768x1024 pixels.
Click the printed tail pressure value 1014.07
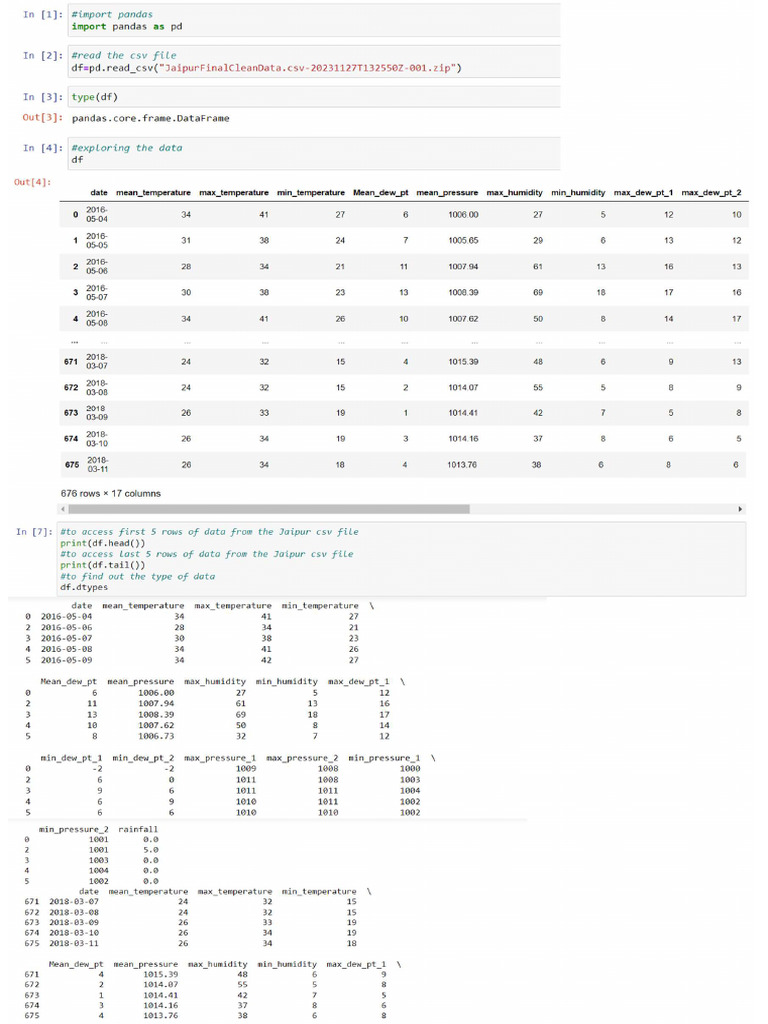tap(161, 985)
